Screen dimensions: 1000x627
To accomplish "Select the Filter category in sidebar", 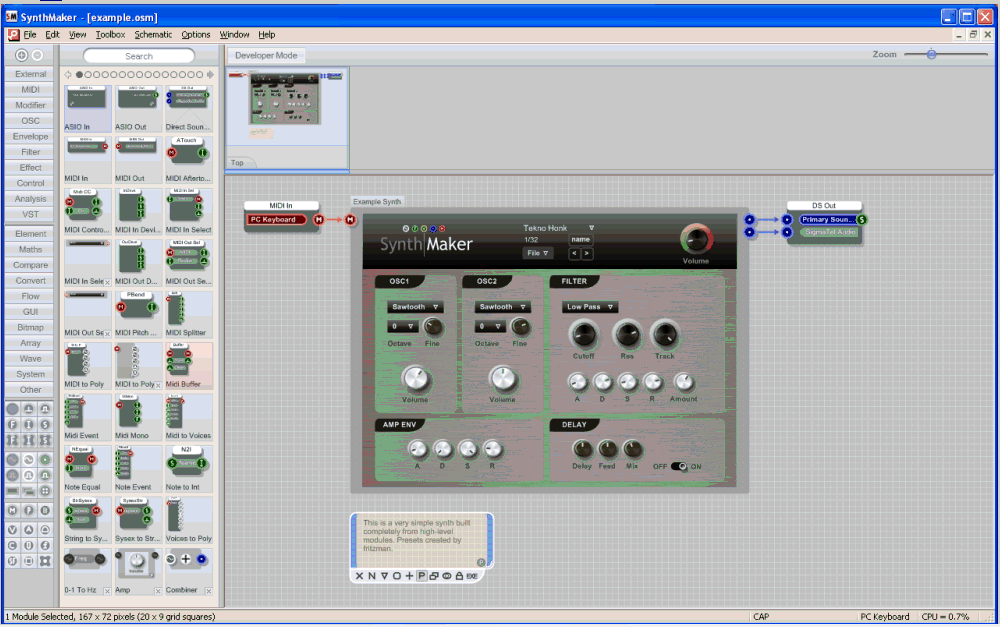I will pyautogui.click(x=30, y=152).
